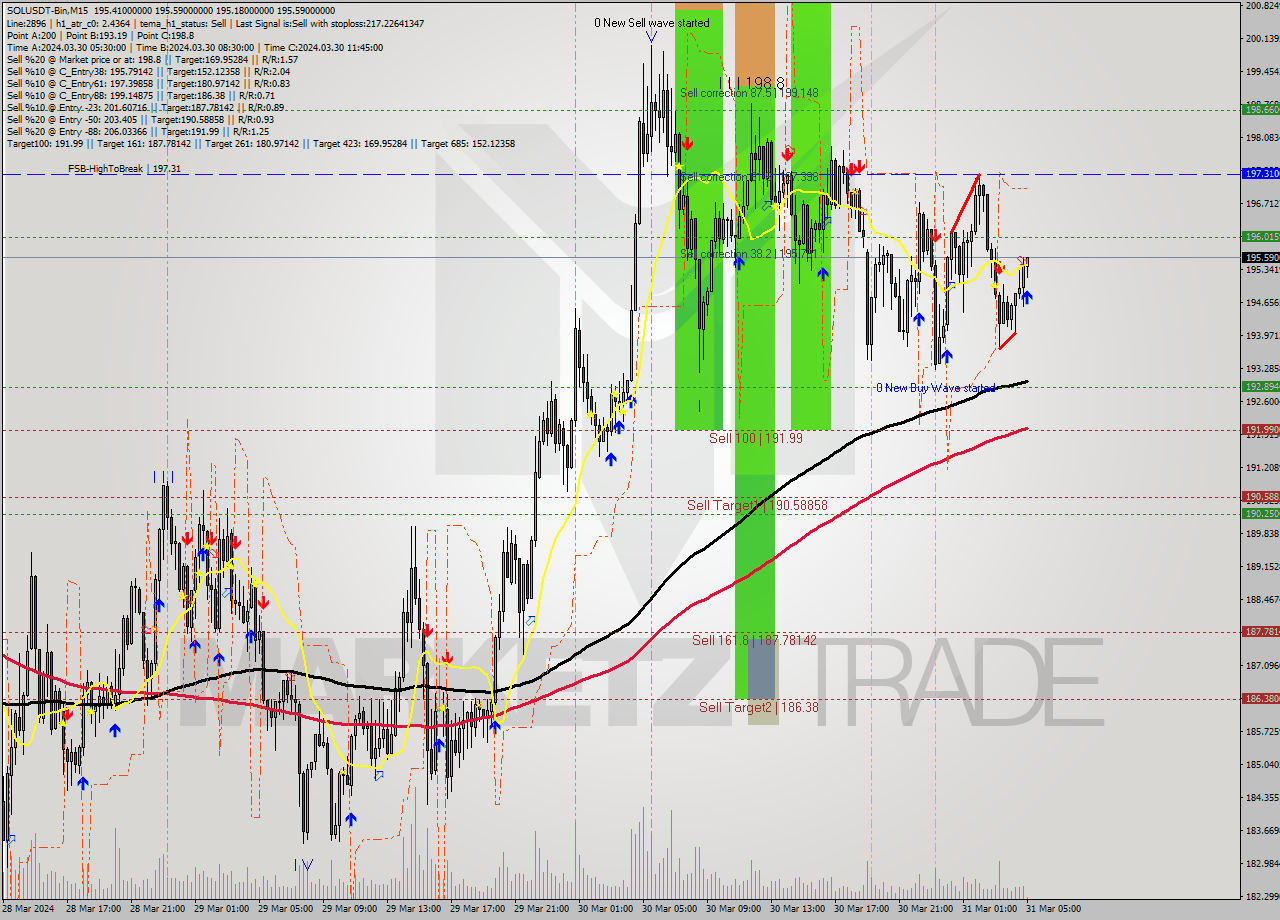1280x920 pixels.
Task: Click the '31 Mar 05:00' time label
Action: pos(1052,909)
